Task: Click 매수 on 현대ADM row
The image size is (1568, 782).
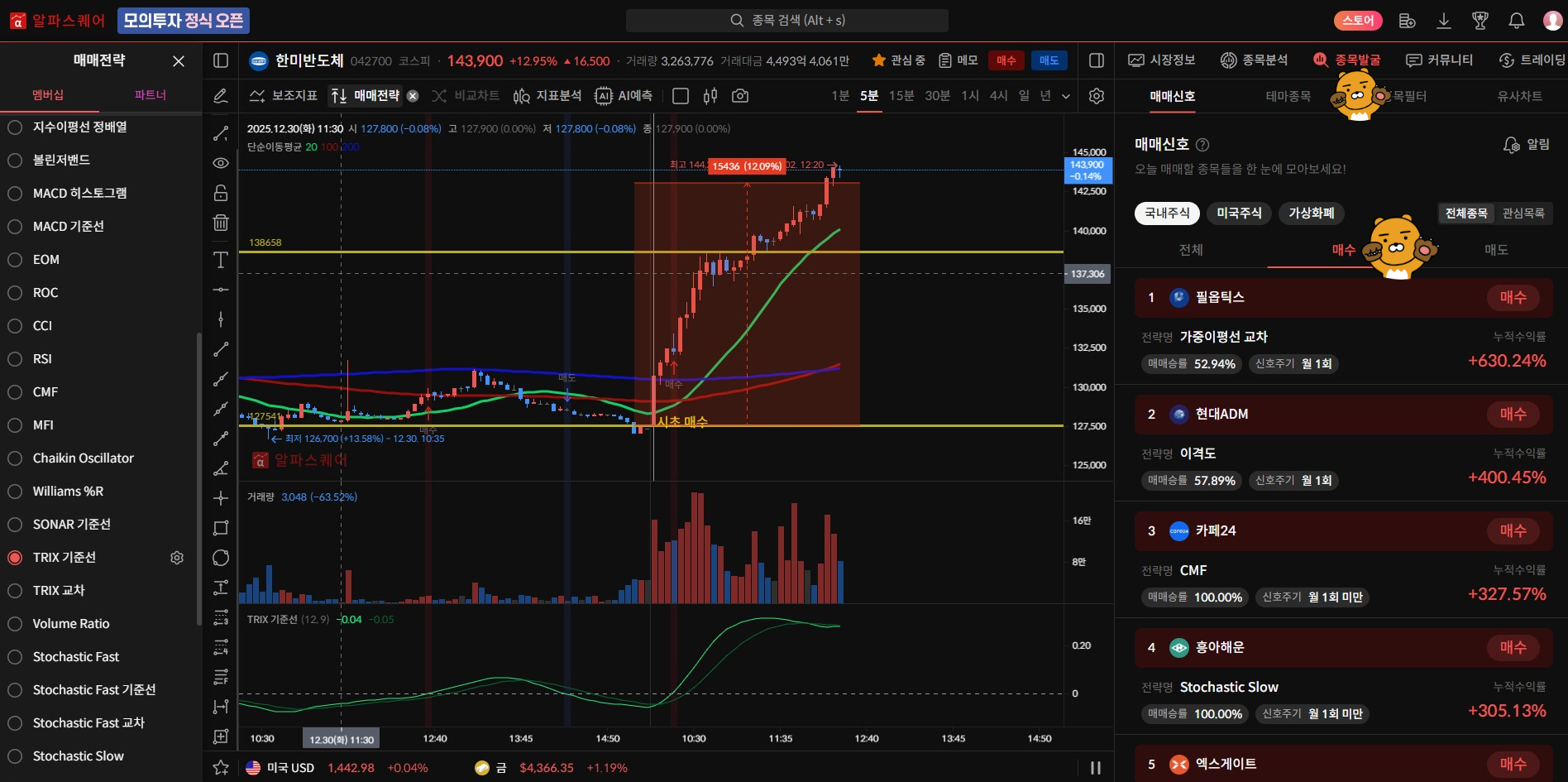Action: click(x=1513, y=415)
